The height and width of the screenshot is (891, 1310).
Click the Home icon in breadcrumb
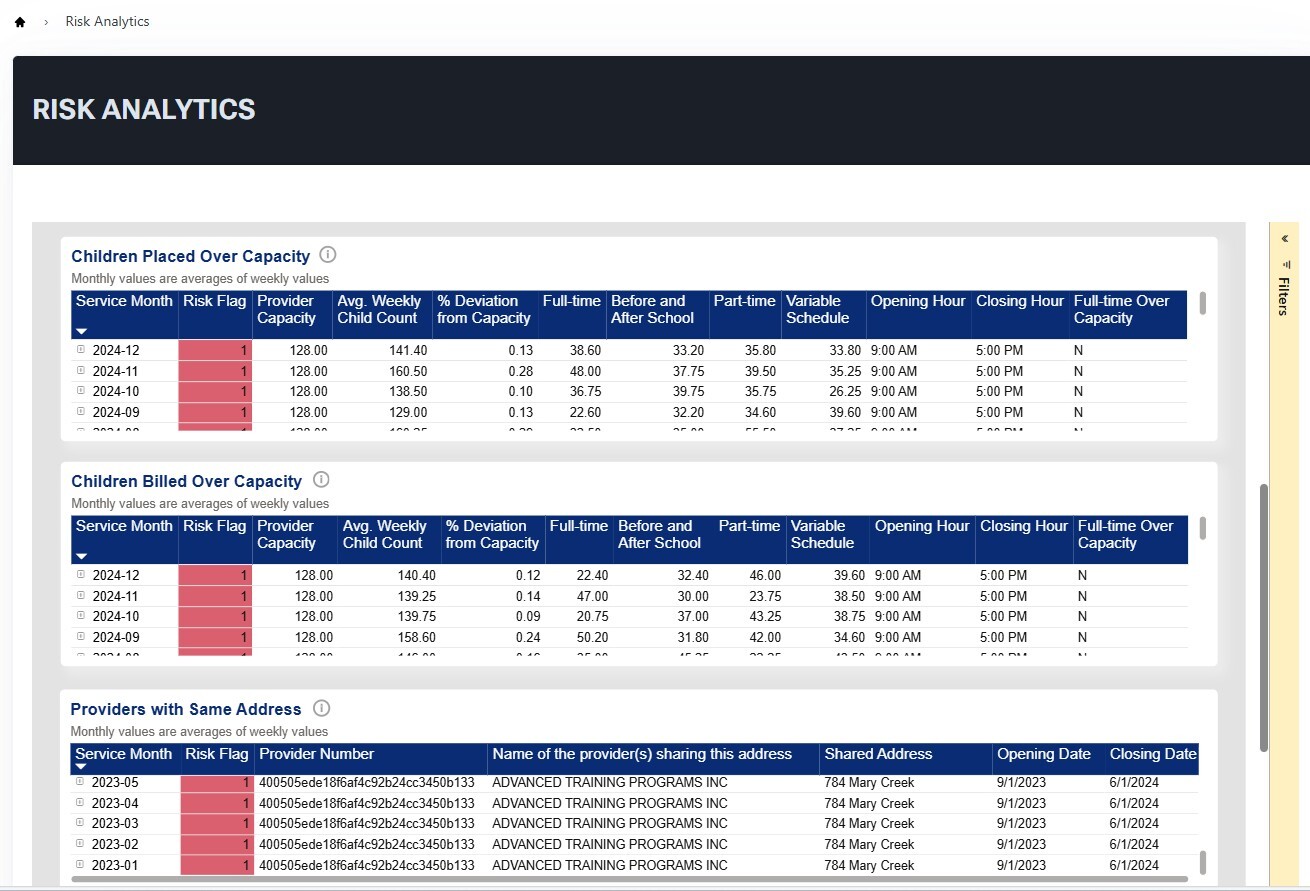tap(20, 22)
